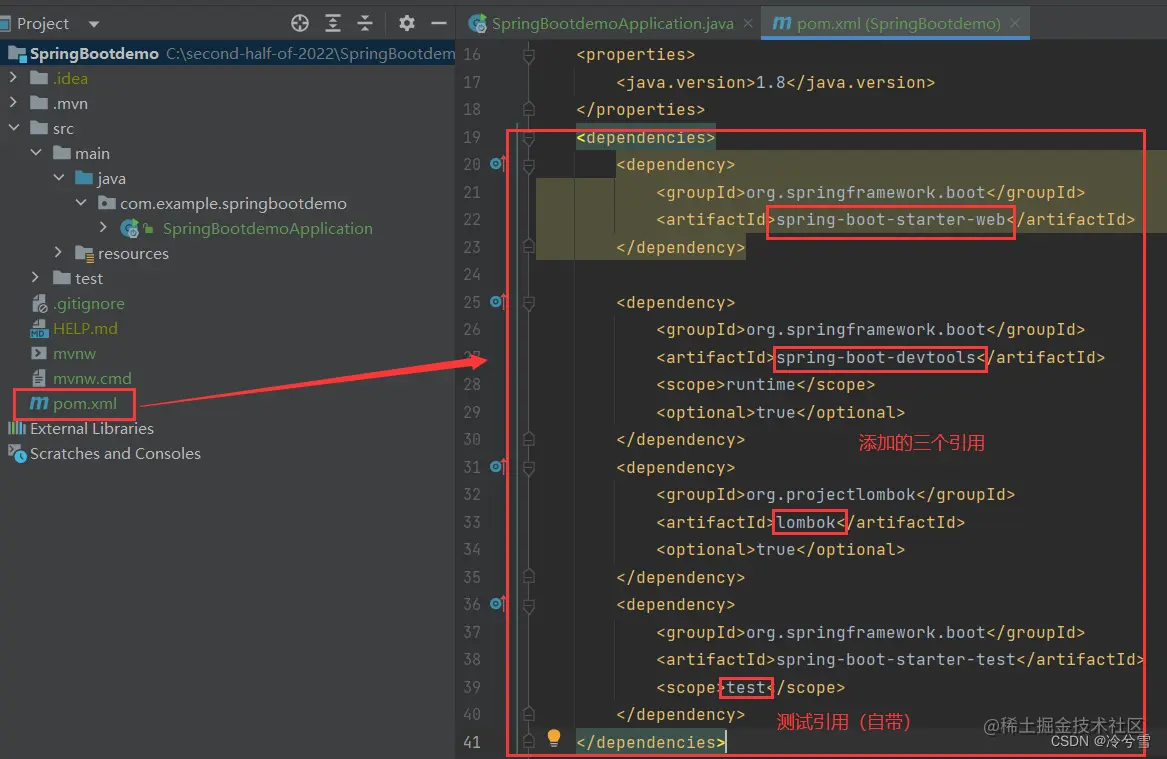Click the Scratches and Consoles icon
Screen dimensions: 1167x759
pyautogui.click(x=17, y=453)
